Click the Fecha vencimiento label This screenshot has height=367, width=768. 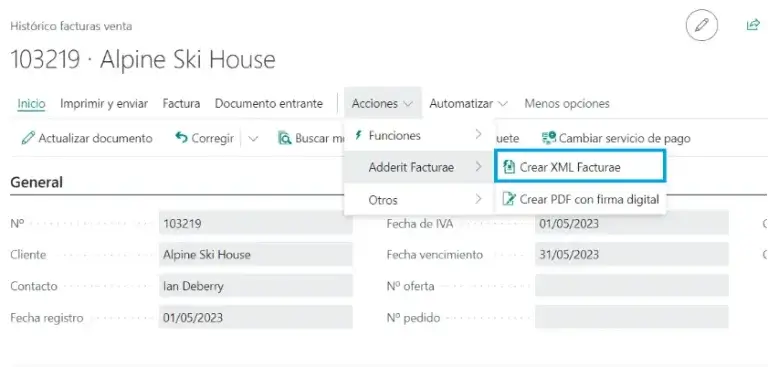[434, 255]
